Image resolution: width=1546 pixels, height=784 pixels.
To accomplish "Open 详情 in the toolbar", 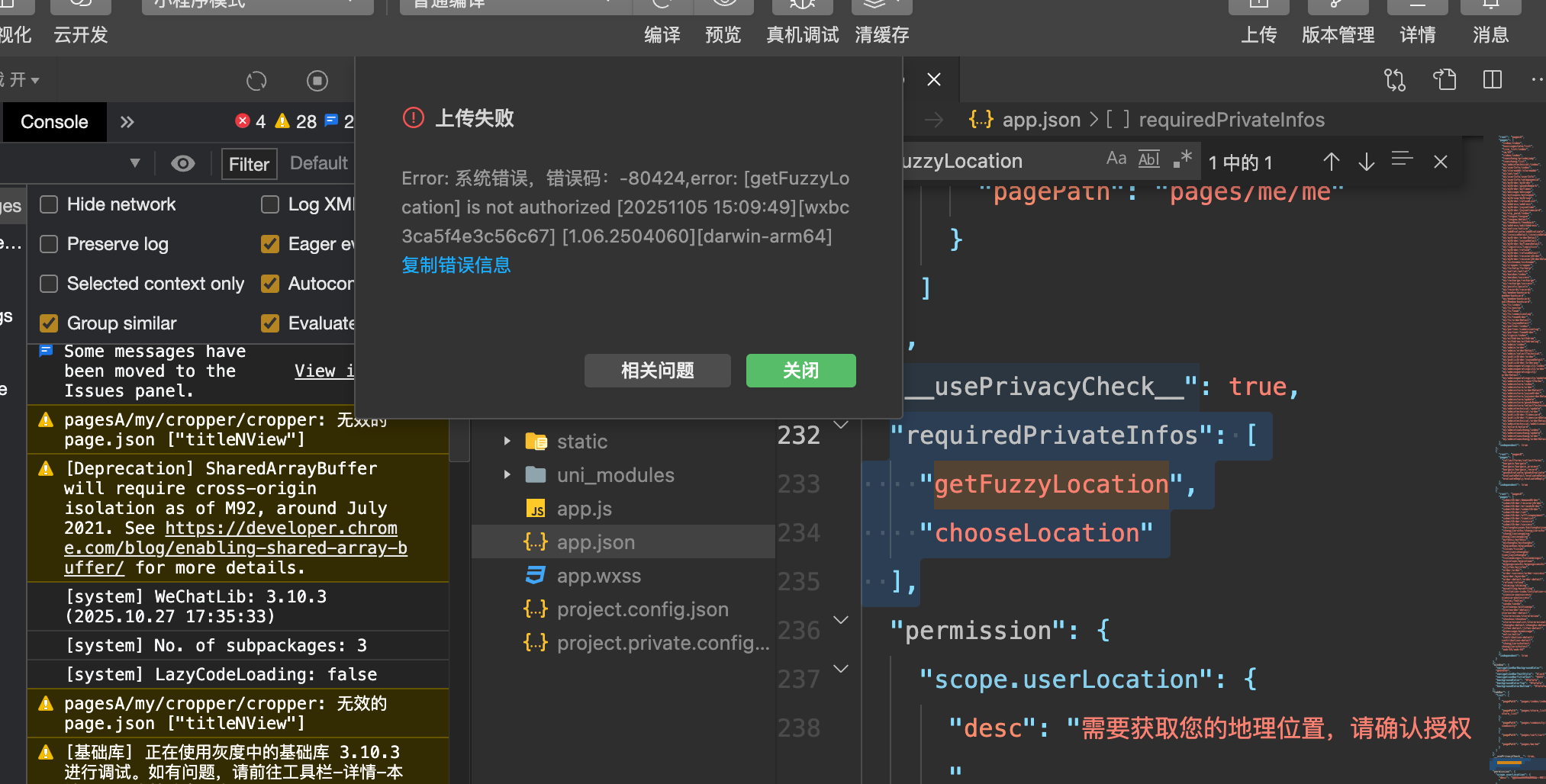I will point(1418,35).
